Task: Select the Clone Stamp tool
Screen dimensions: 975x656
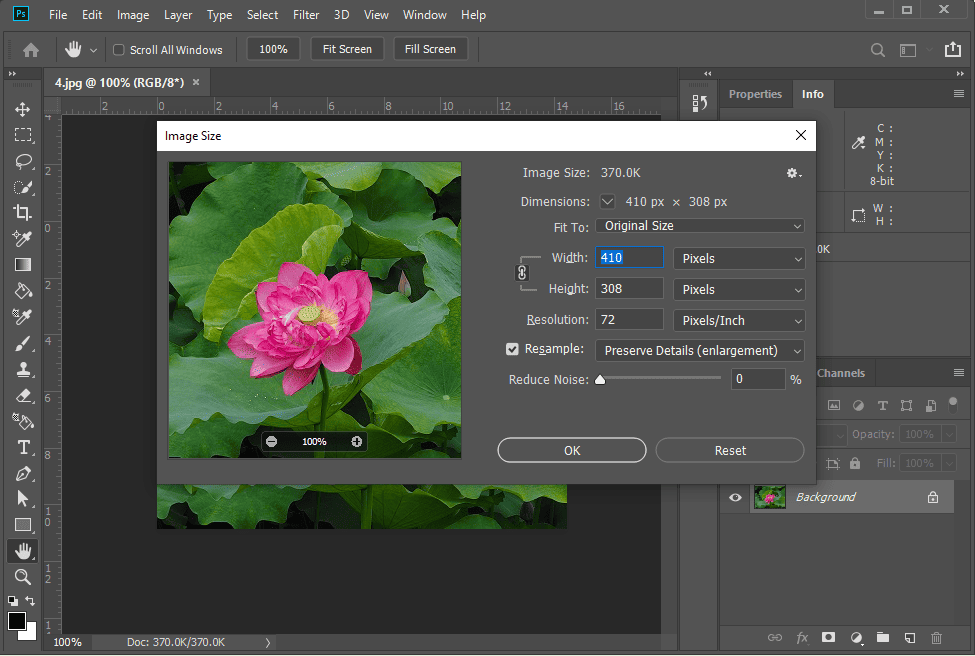Action: point(23,368)
